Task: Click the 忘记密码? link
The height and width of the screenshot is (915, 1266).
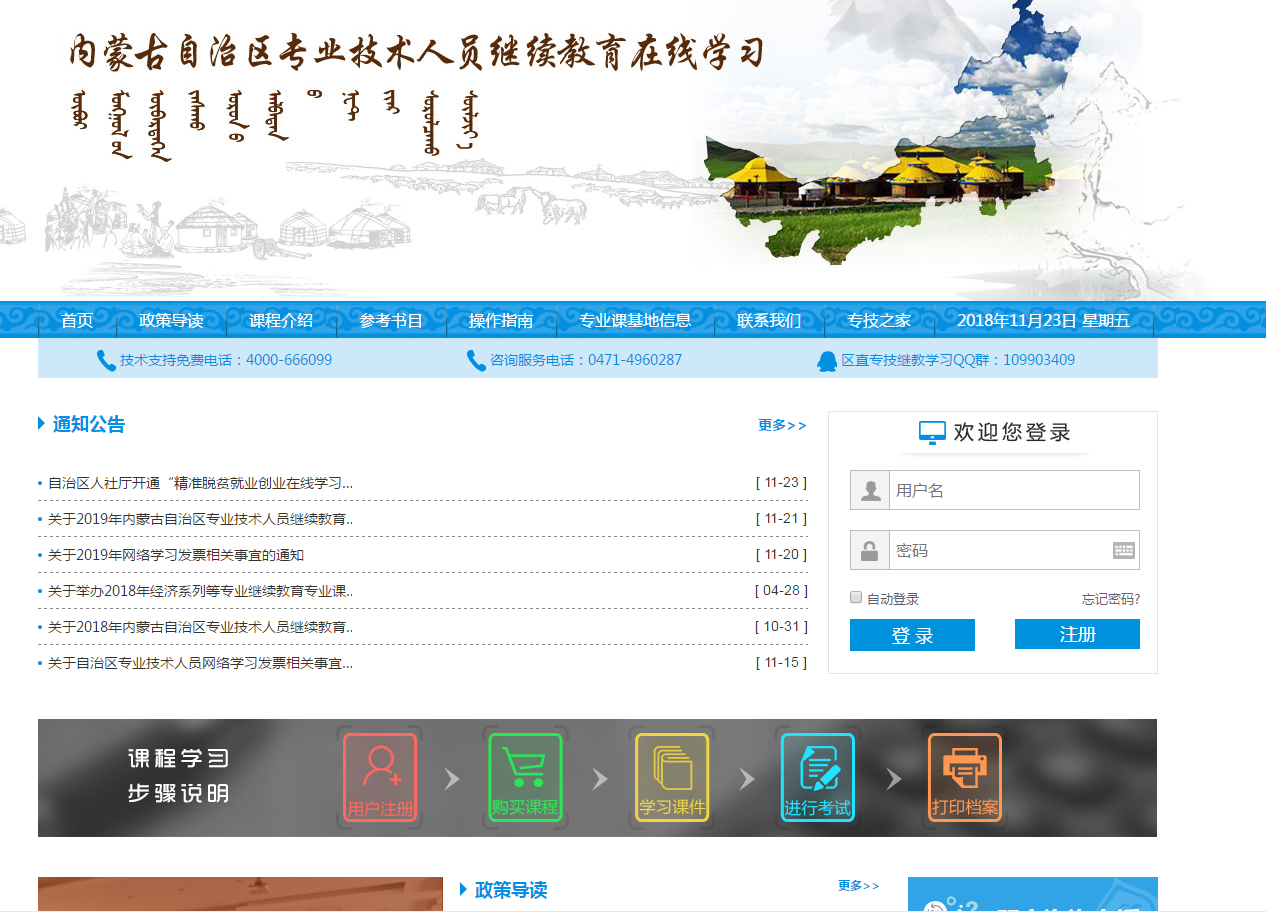Action: (1110, 599)
